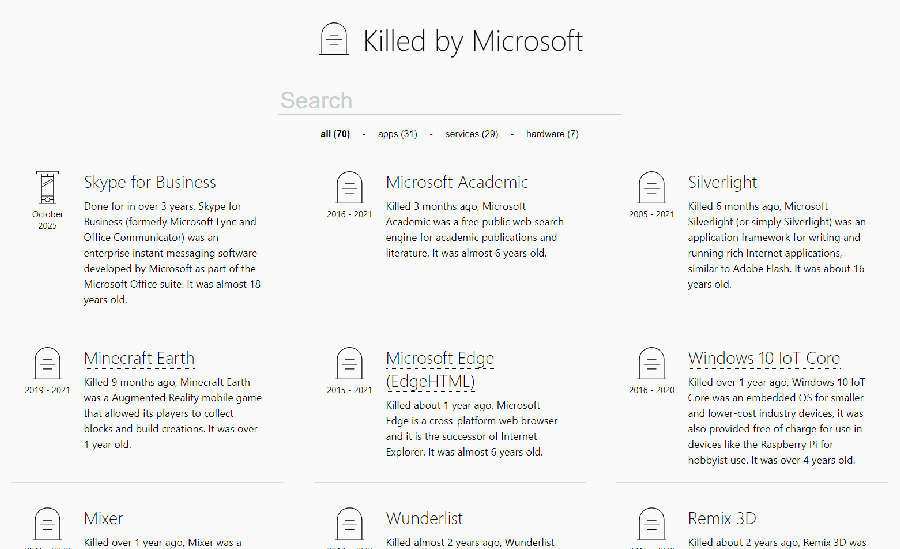Focus the Search input field
Image resolution: width=900 pixels, height=549 pixels.
point(449,101)
